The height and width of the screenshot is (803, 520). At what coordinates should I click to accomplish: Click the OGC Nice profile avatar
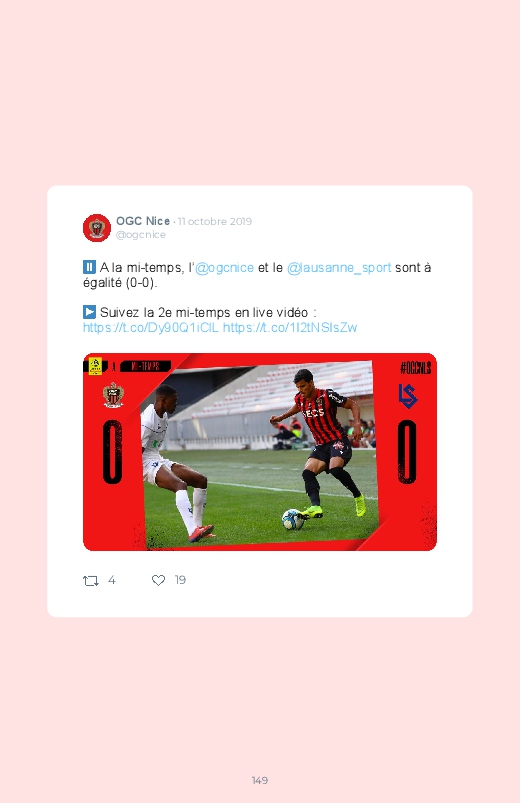(97, 228)
